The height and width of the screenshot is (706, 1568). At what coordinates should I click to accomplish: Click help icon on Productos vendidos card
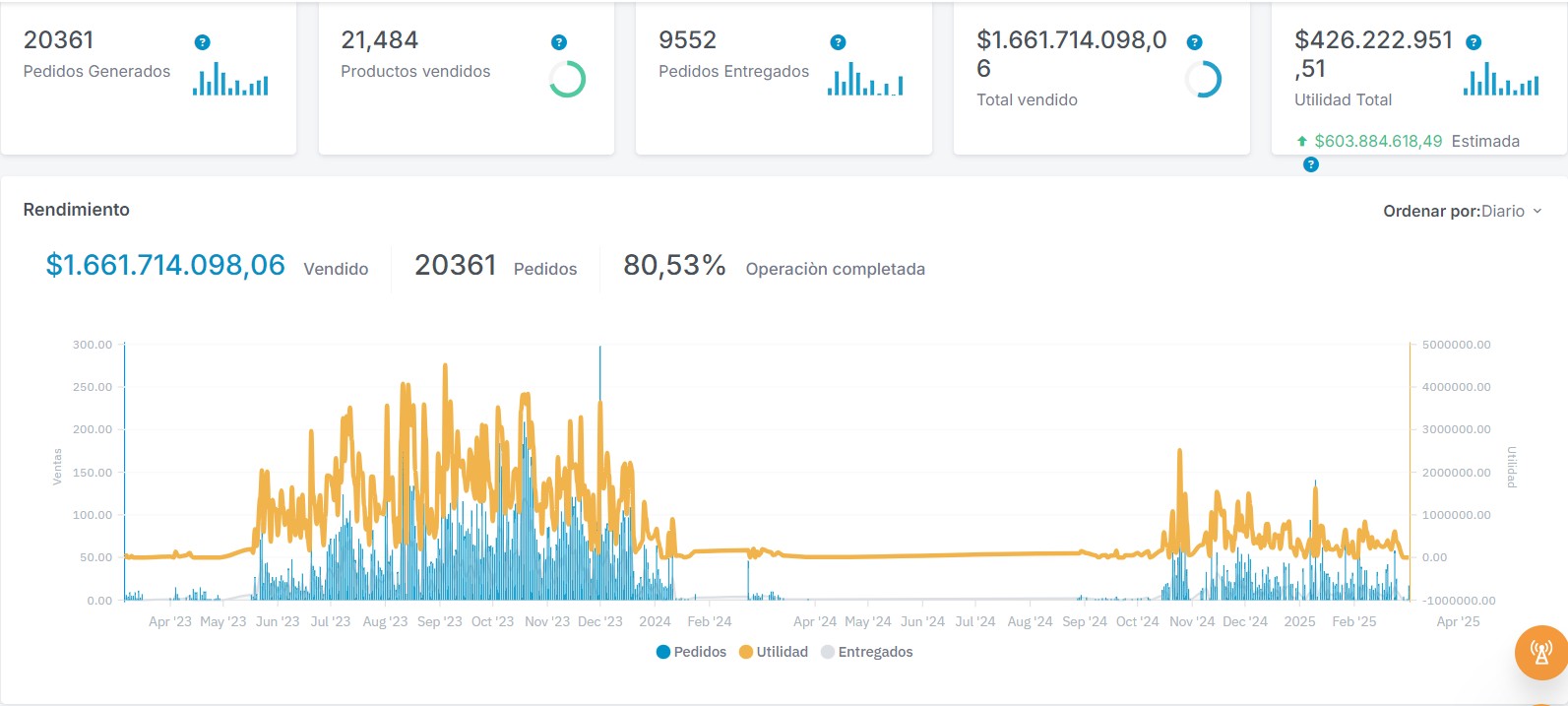[559, 42]
